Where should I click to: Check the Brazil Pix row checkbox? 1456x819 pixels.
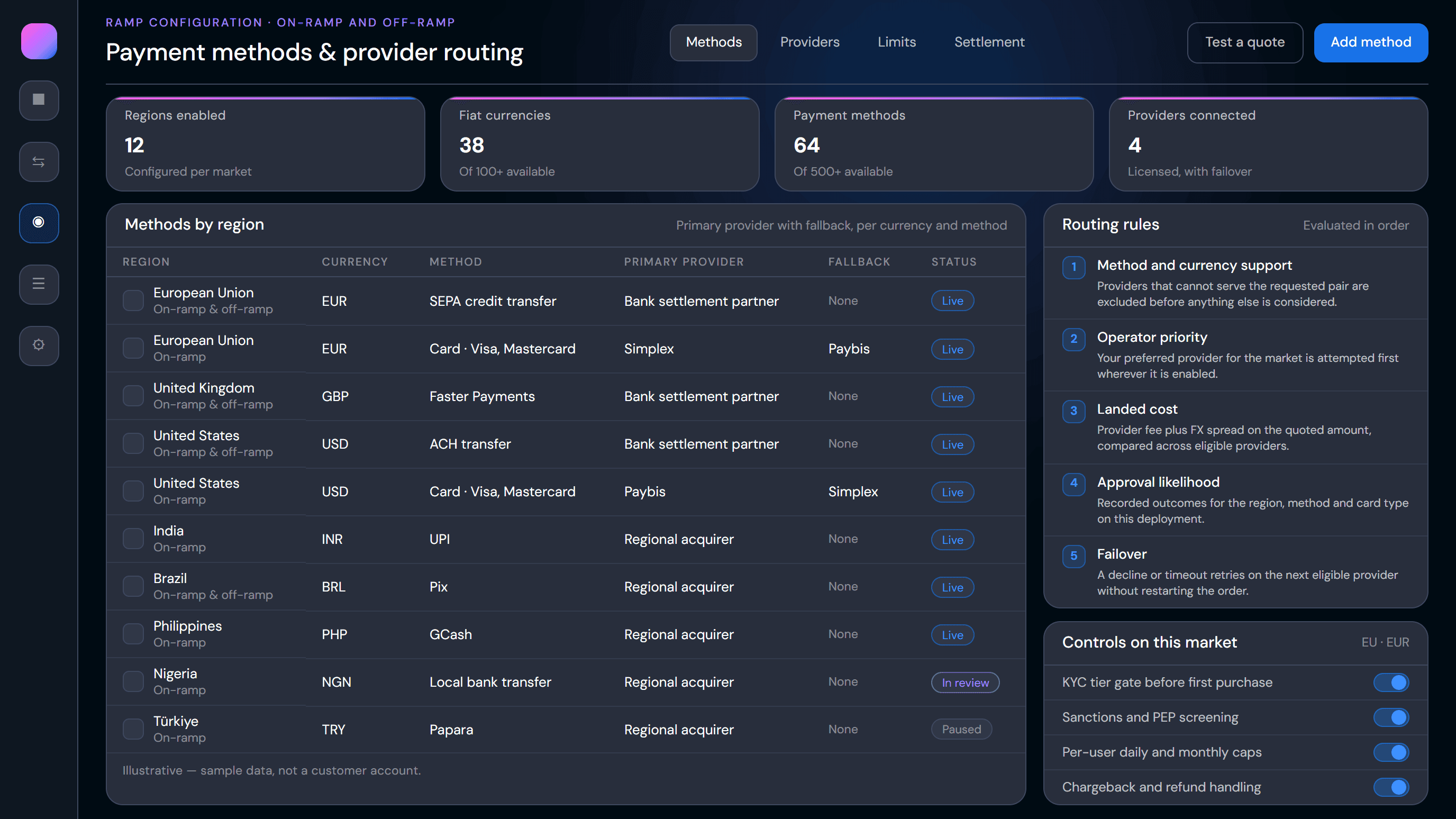[x=133, y=586]
